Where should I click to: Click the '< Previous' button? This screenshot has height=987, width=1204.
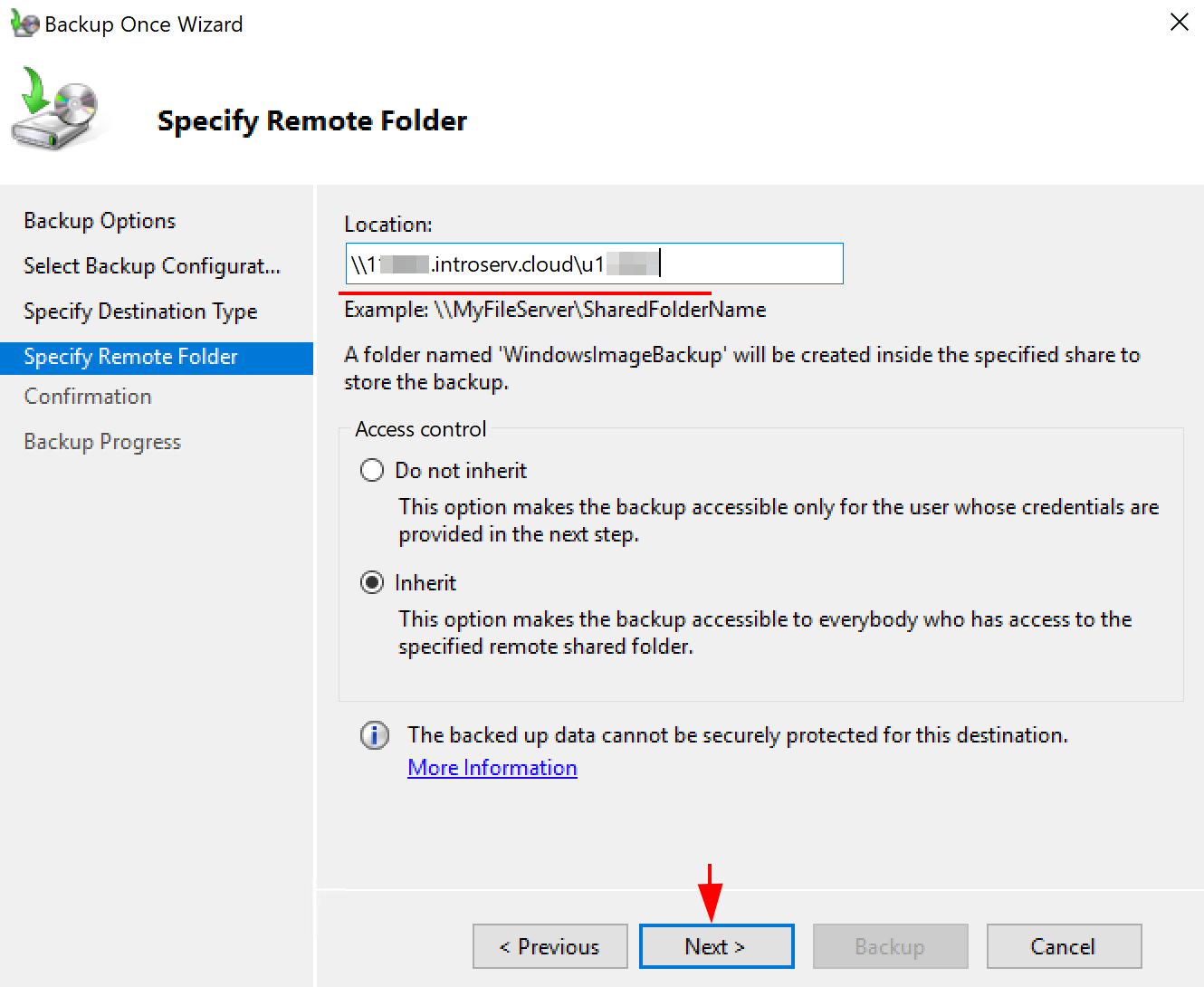549,945
